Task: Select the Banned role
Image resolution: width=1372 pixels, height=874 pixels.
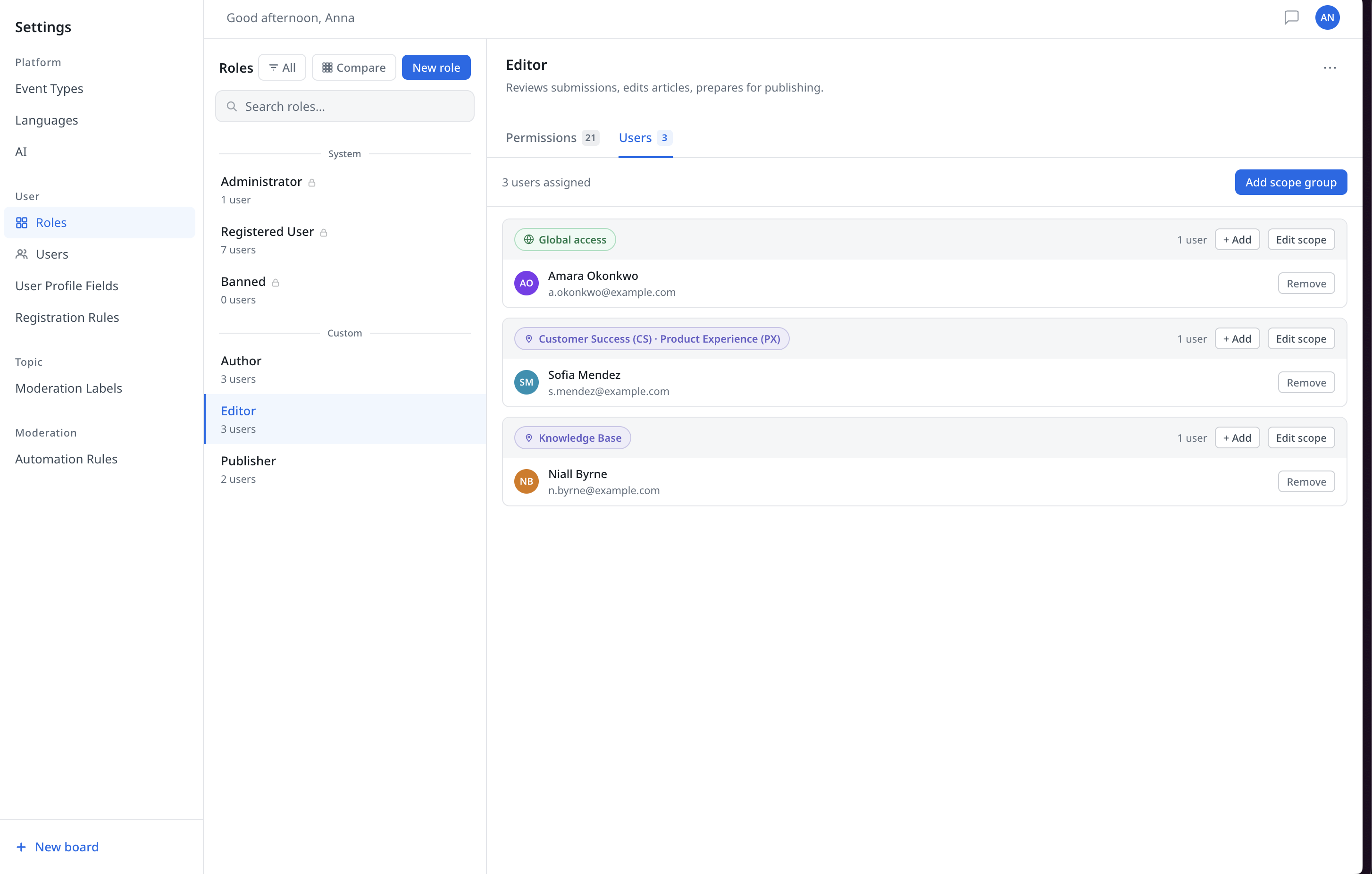Action: tap(345, 291)
